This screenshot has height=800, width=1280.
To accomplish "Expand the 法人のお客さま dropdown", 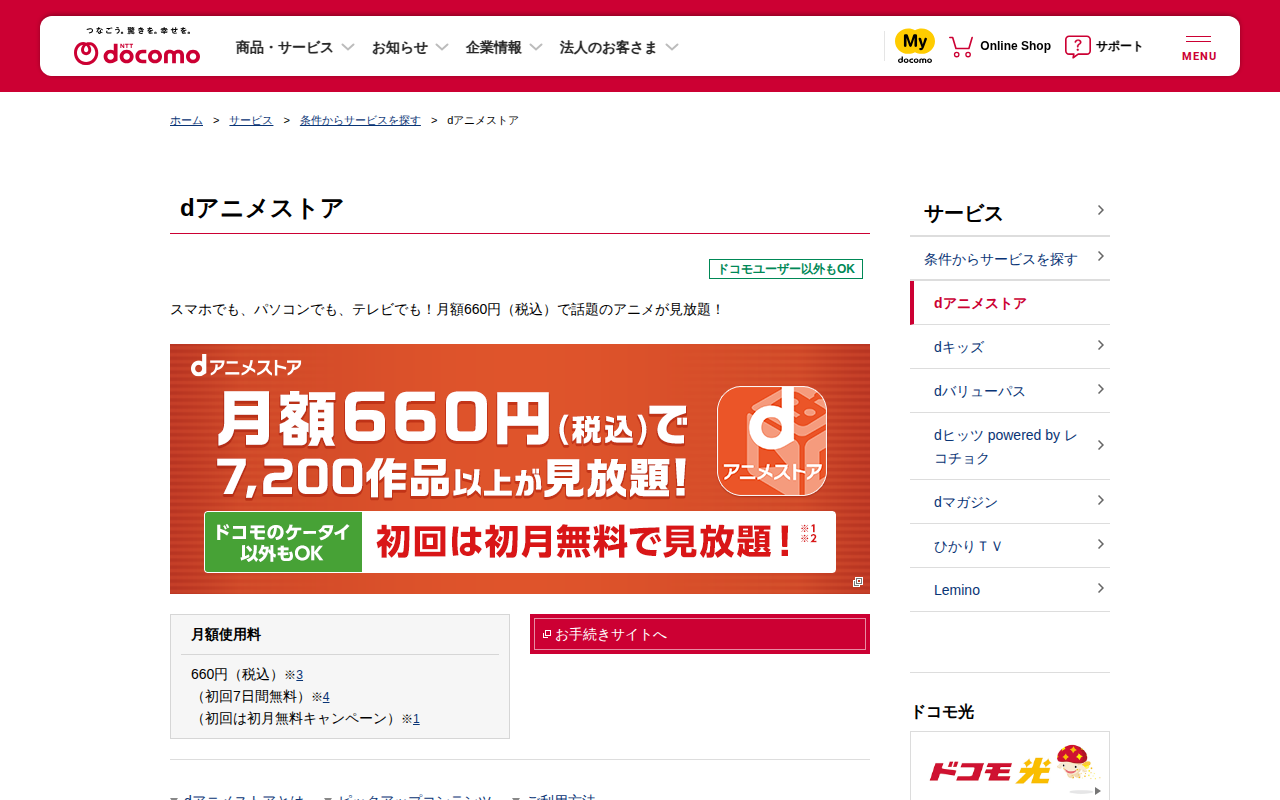I will click(619, 47).
